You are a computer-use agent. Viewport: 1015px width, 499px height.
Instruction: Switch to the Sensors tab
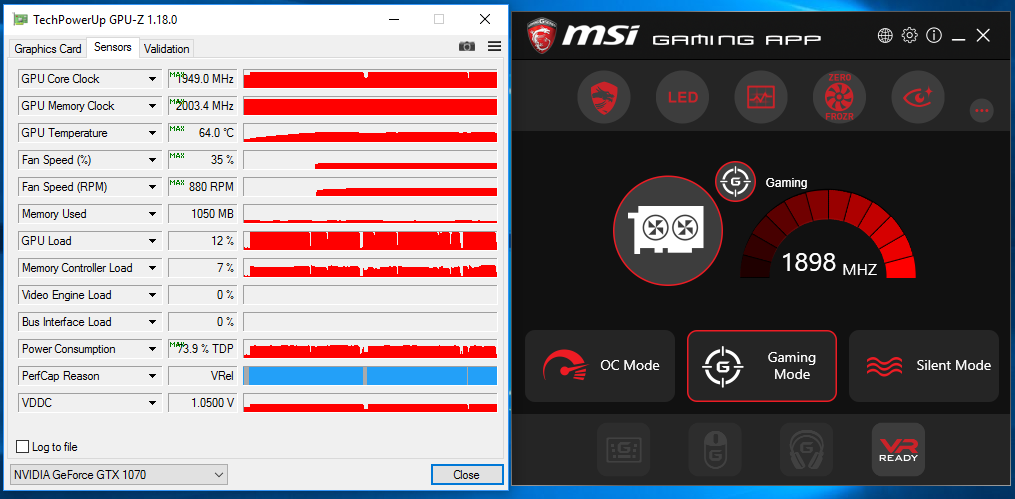(113, 47)
